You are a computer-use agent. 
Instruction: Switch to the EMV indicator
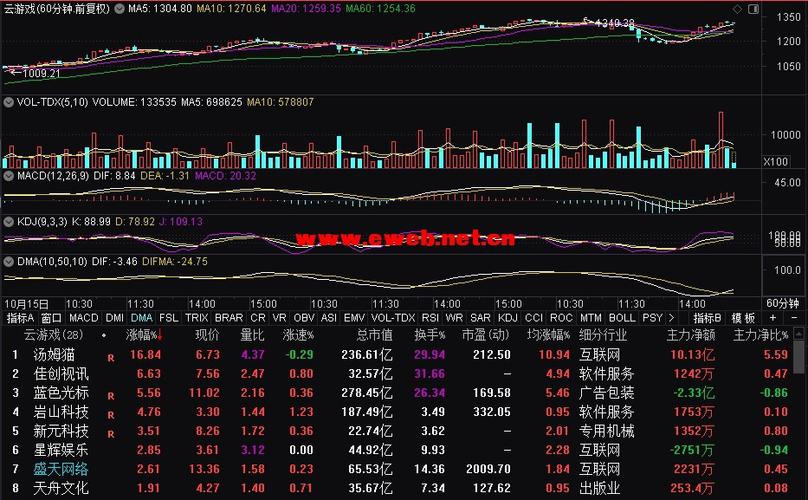click(354, 318)
